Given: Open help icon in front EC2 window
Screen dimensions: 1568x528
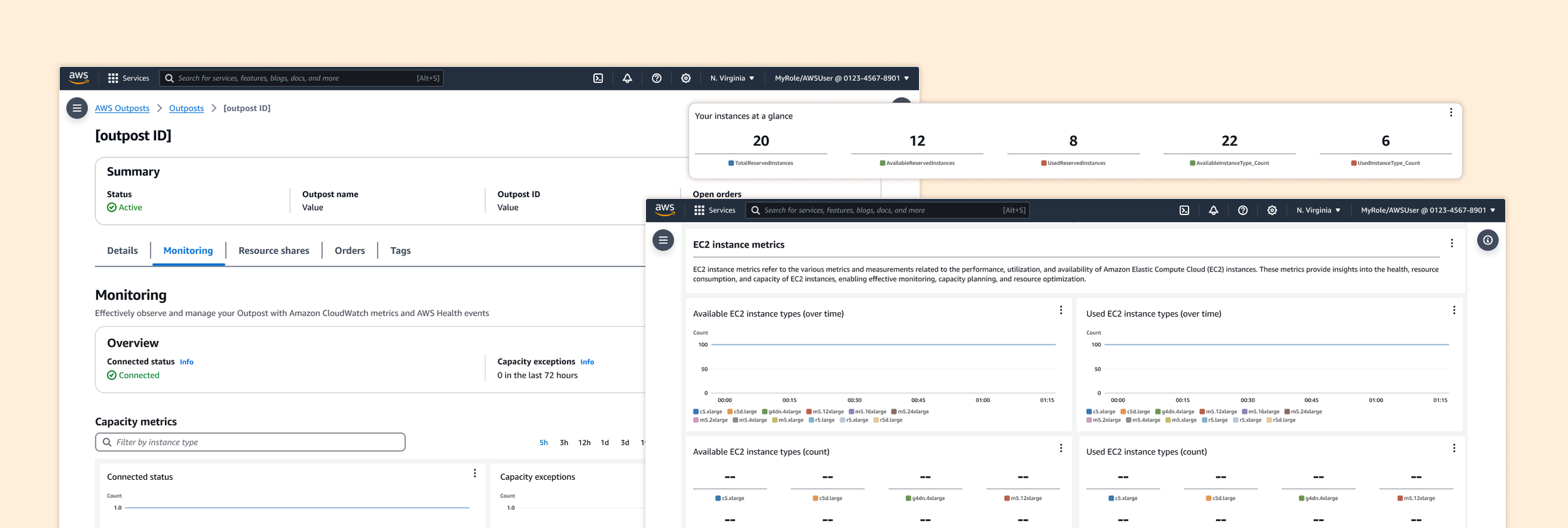Looking at the screenshot, I should point(1243,210).
